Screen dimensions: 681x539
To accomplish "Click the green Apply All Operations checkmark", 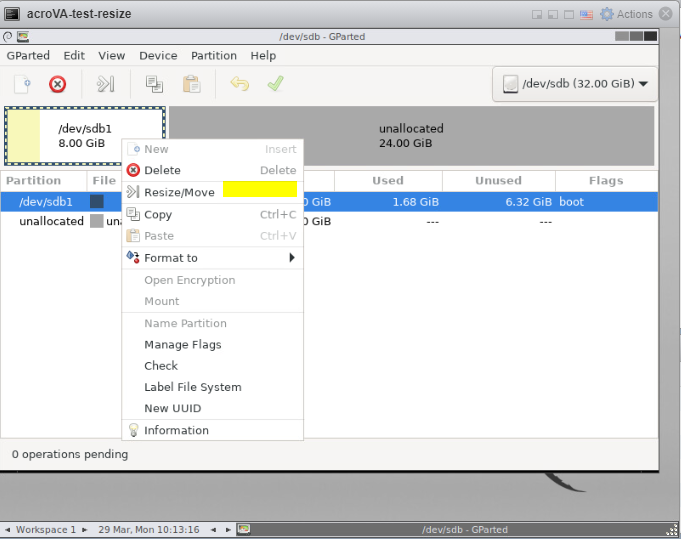I will (x=275, y=83).
